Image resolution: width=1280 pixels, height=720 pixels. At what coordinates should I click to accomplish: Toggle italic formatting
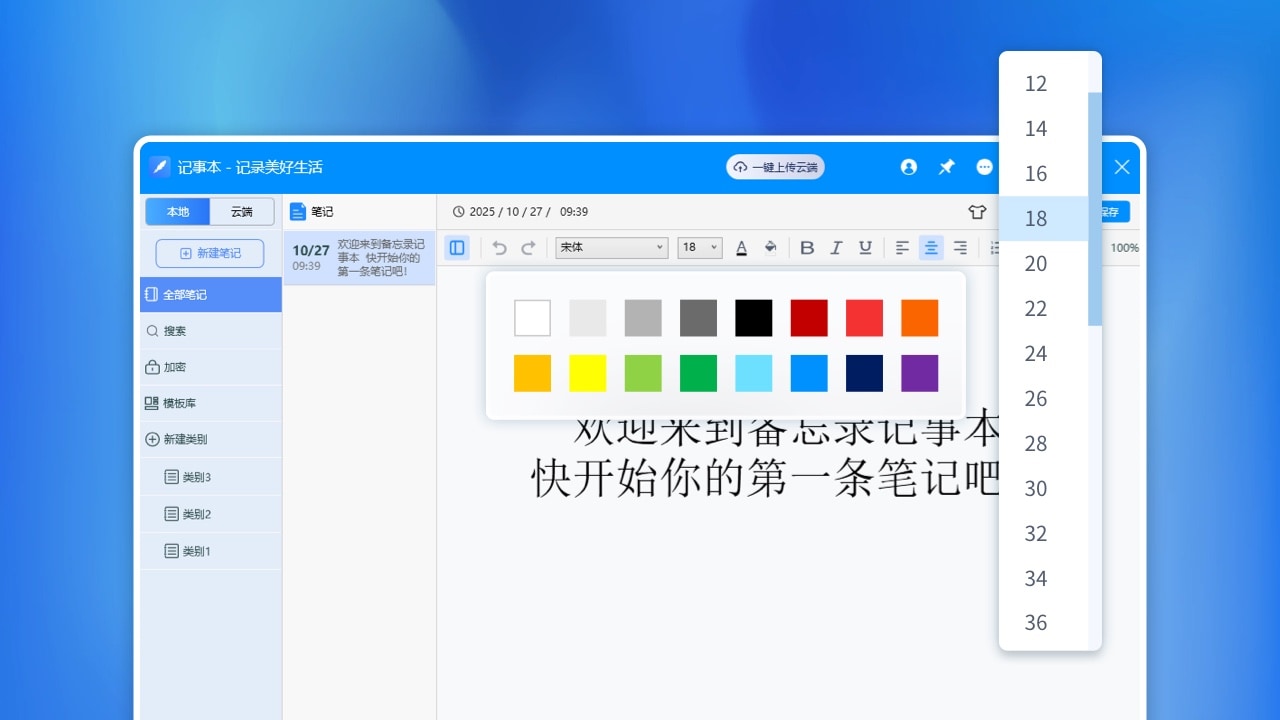836,247
